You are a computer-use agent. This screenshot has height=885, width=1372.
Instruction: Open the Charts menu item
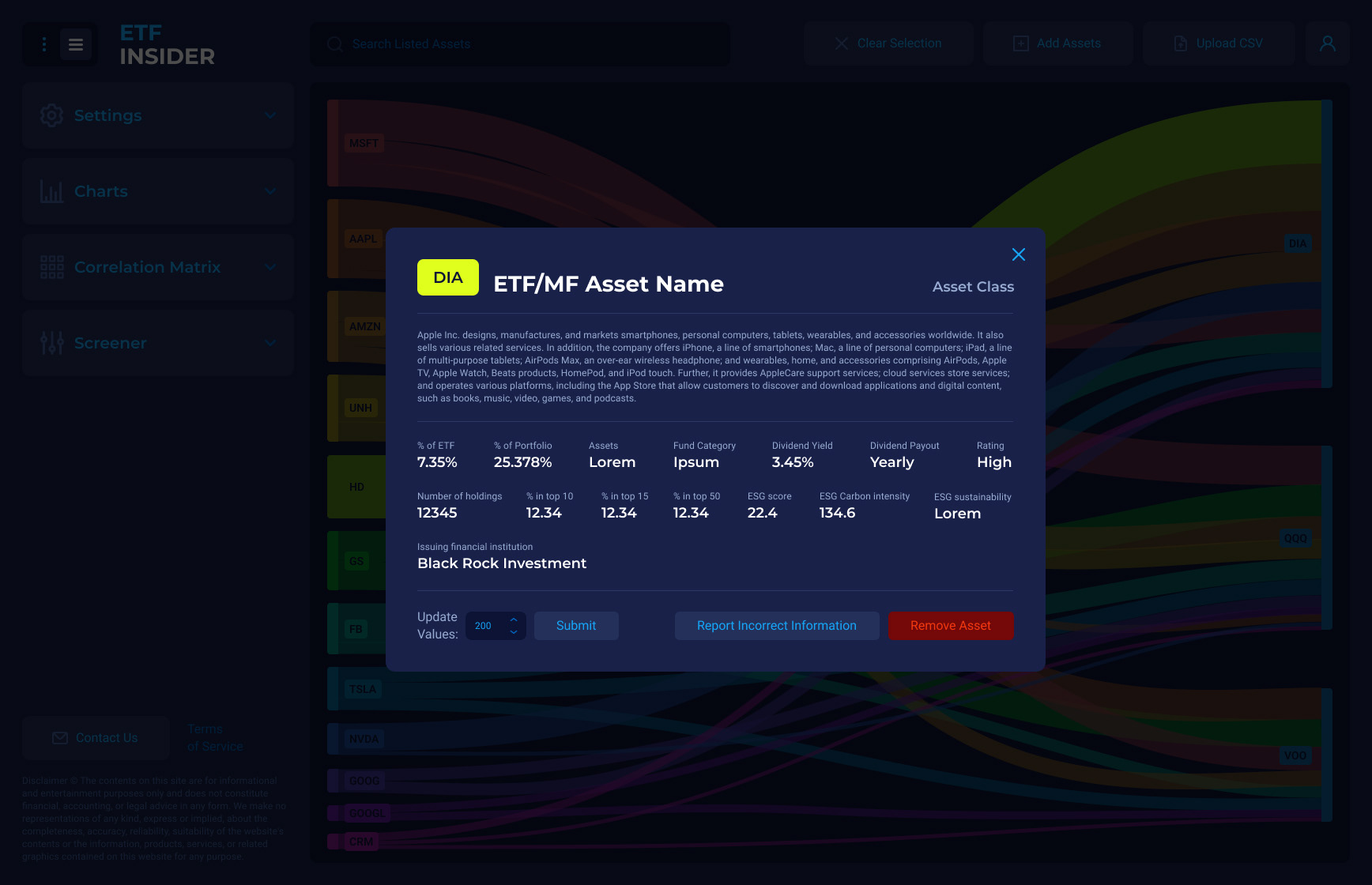[158, 191]
